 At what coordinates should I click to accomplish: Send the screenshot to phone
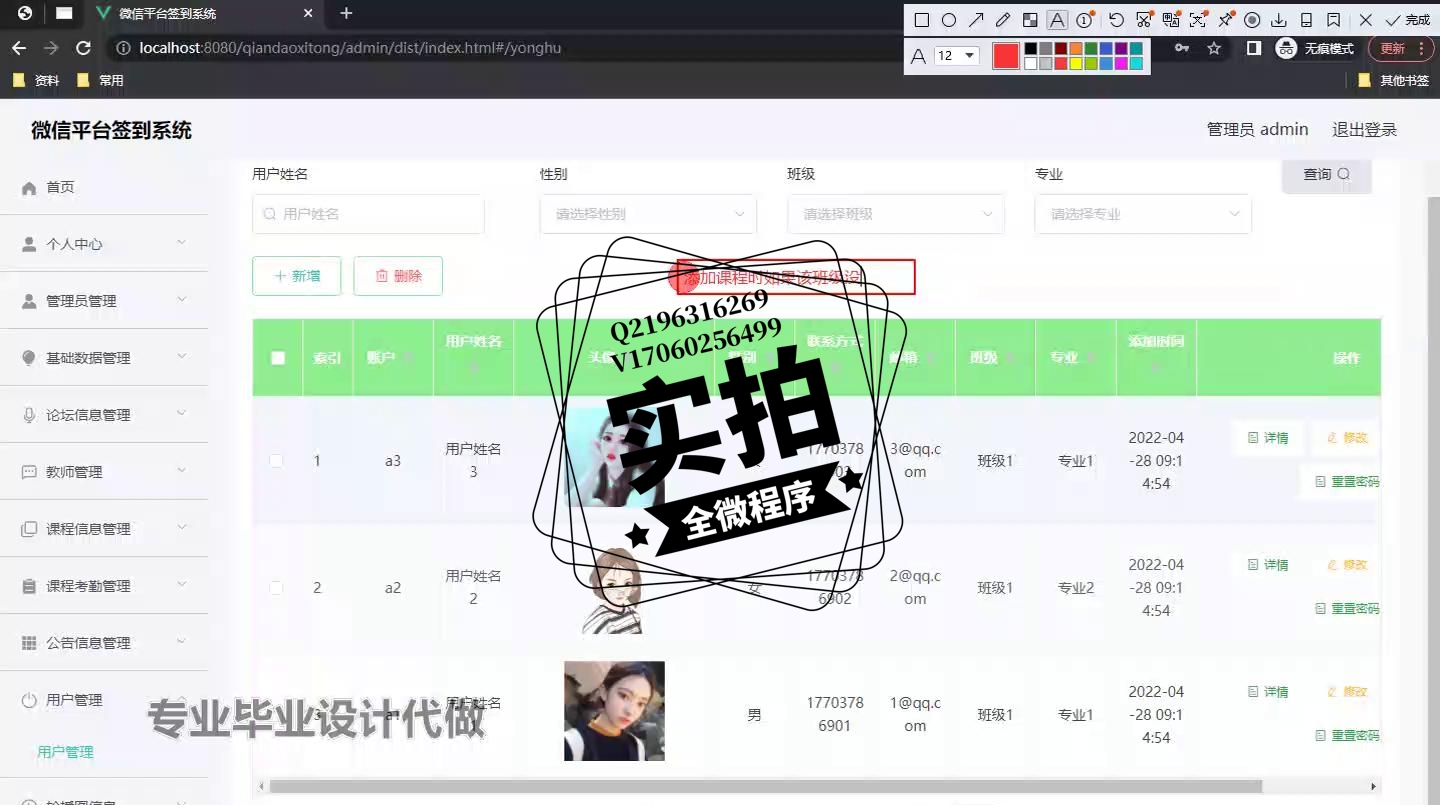click(1306, 20)
